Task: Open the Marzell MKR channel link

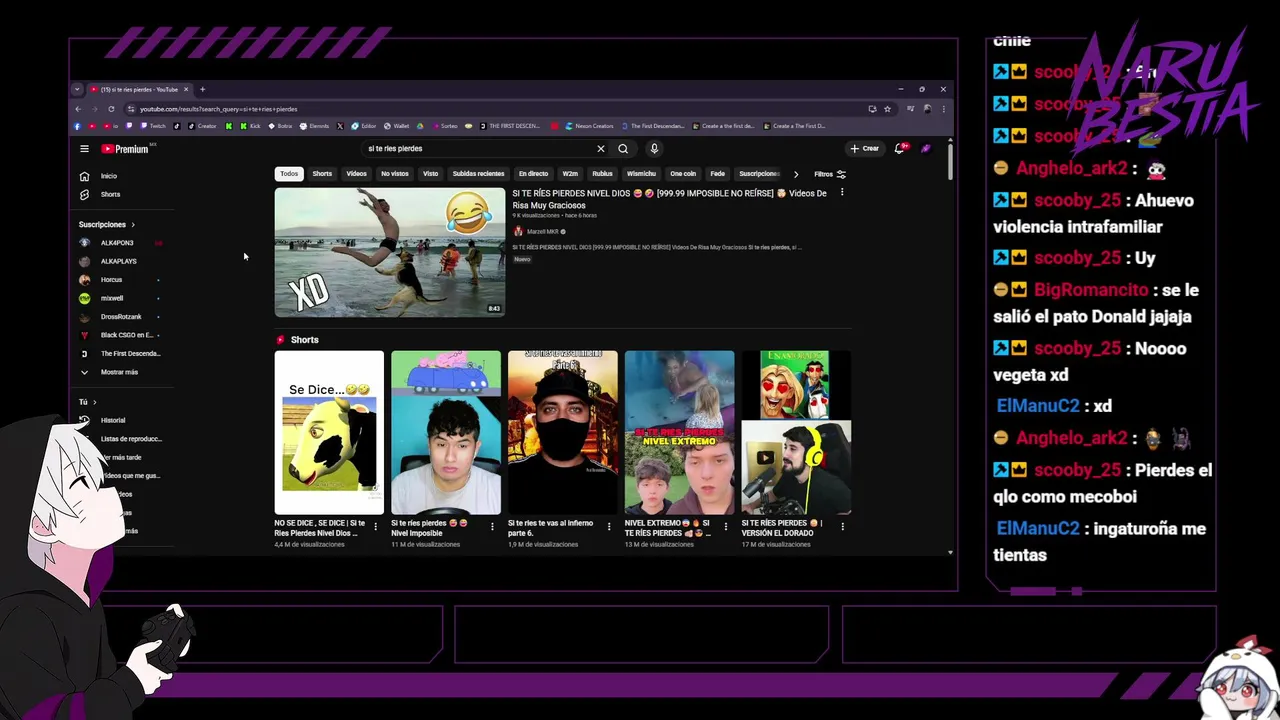Action: (543, 232)
